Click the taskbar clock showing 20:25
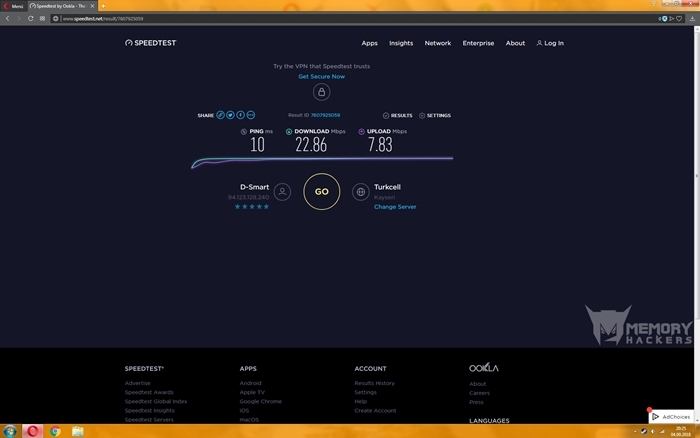 (680, 431)
